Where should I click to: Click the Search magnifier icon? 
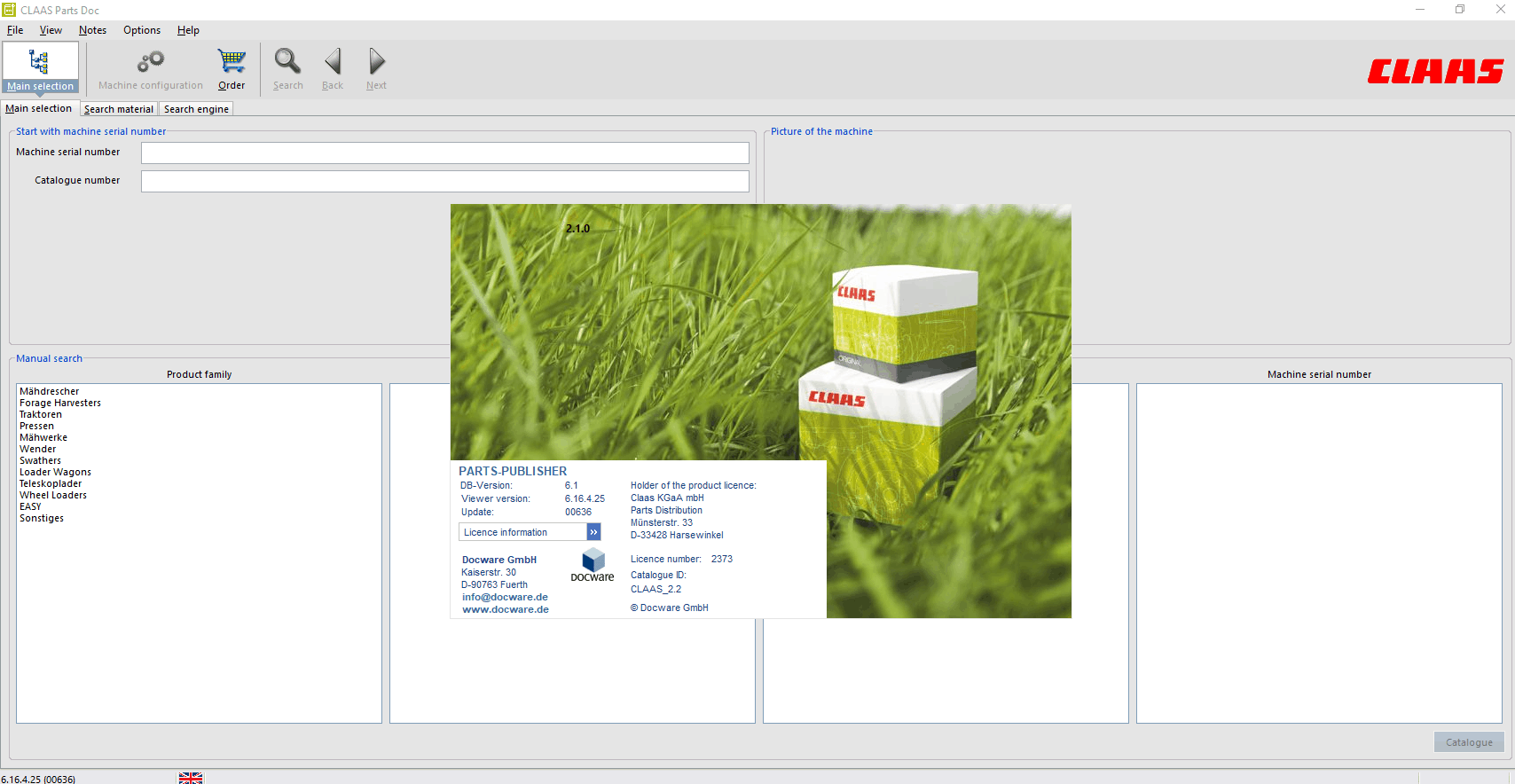tap(287, 61)
